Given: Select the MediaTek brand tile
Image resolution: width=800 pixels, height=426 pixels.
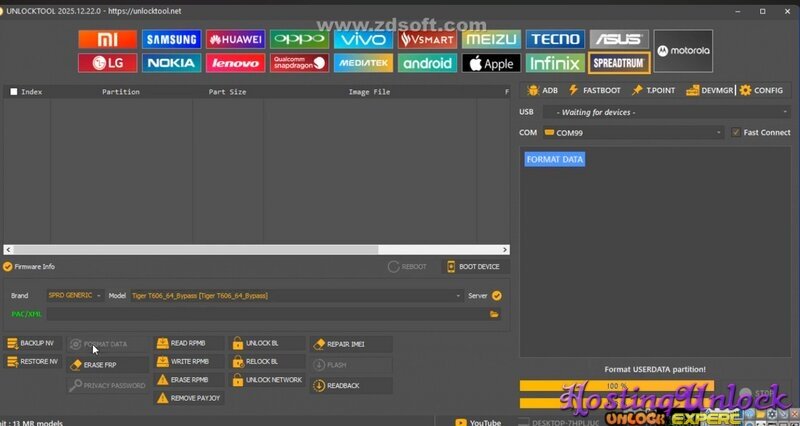Looking at the screenshot, I should [362, 63].
